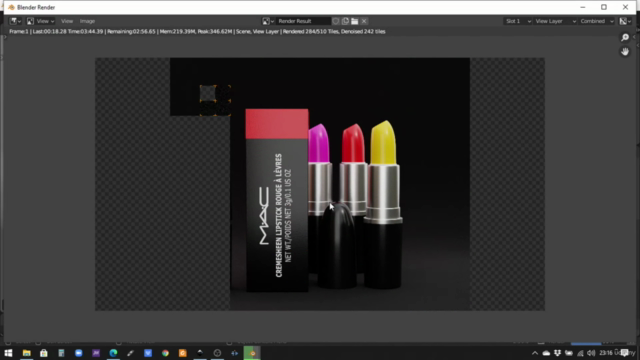The width and height of the screenshot is (640, 360).
Task: Click the taskbar clock showing 23:16
Action: pyautogui.click(x=606, y=353)
